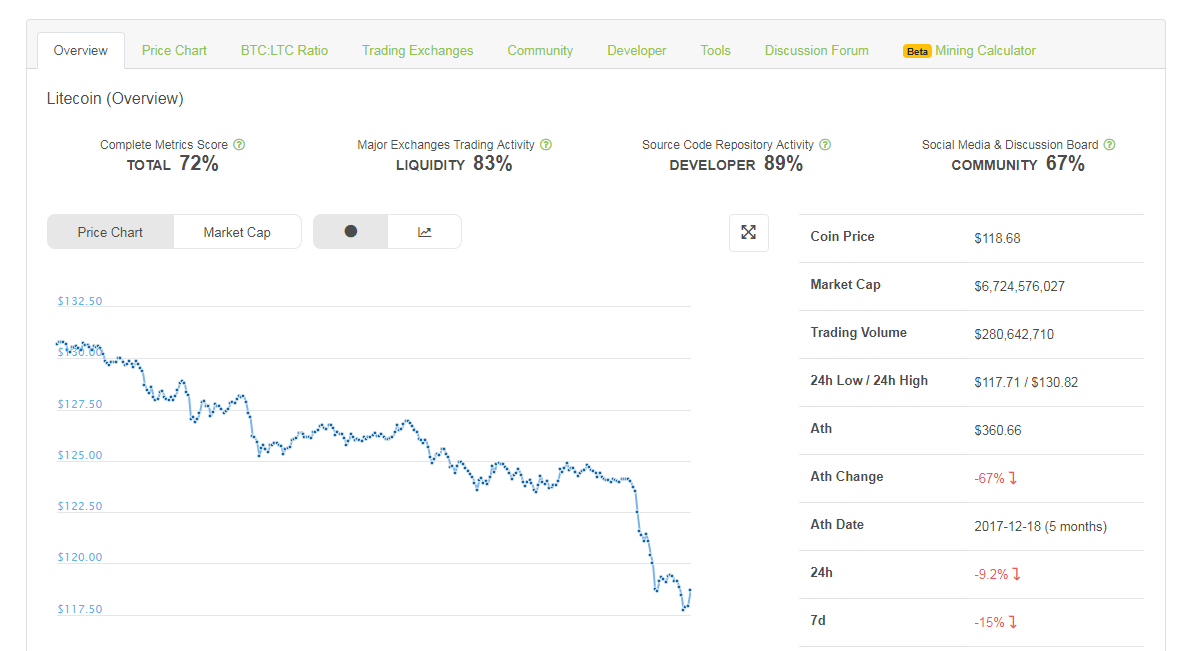1196x651 pixels.
Task: Click the Beta badge icon
Action: [917, 51]
